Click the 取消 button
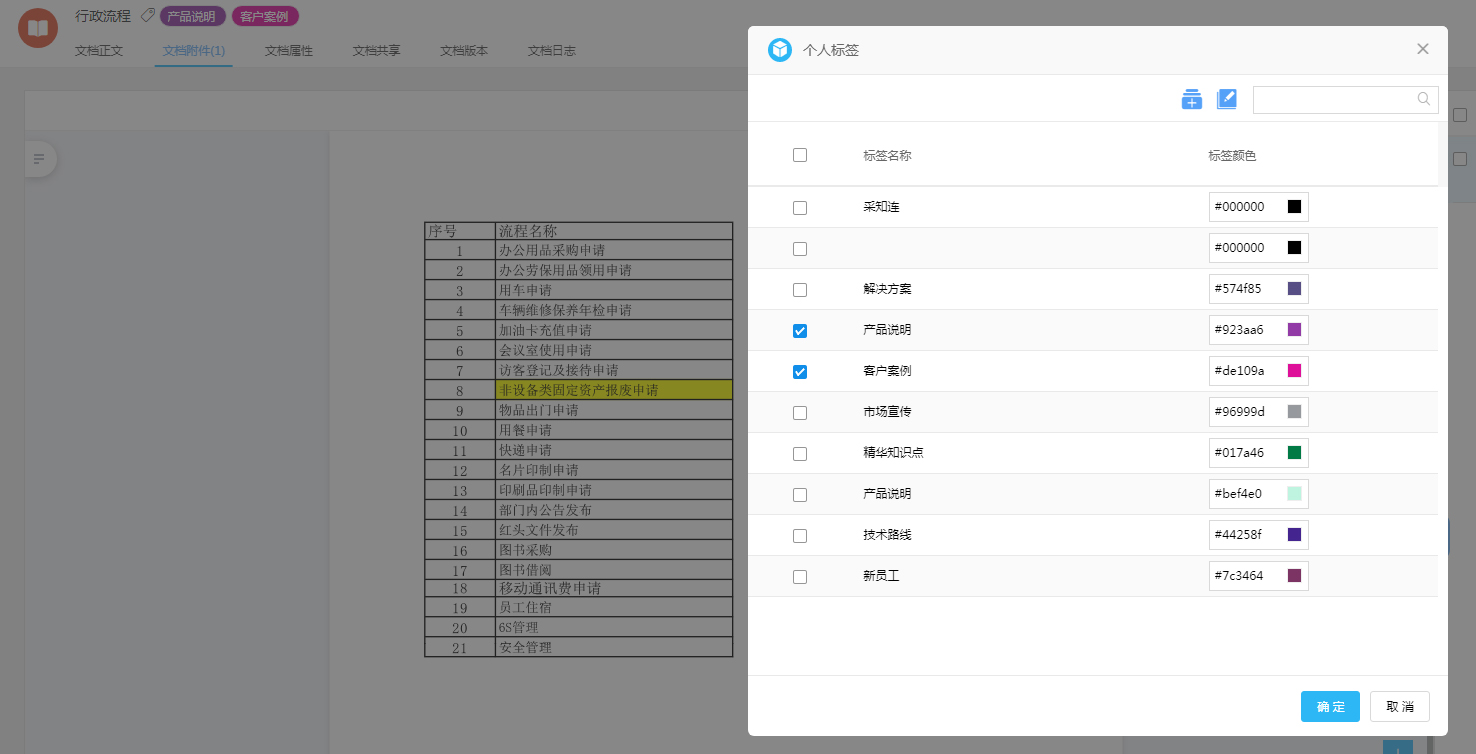This screenshot has height=754, width=1476. [1400, 706]
